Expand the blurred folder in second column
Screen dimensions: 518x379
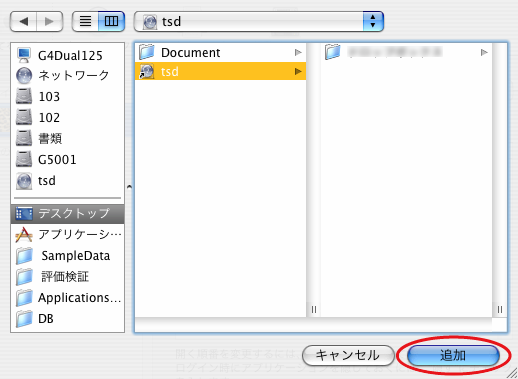(x=484, y=52)
